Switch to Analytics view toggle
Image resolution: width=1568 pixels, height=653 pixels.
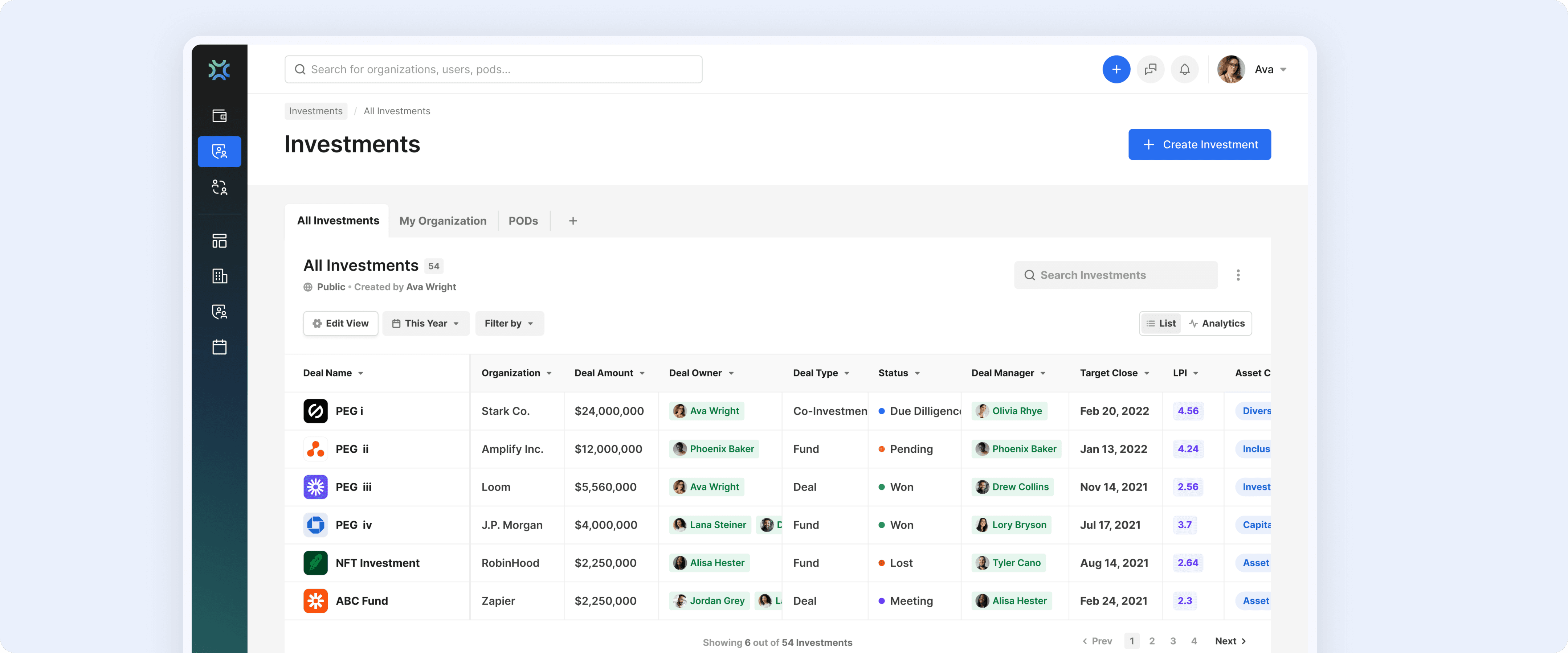1216,323
